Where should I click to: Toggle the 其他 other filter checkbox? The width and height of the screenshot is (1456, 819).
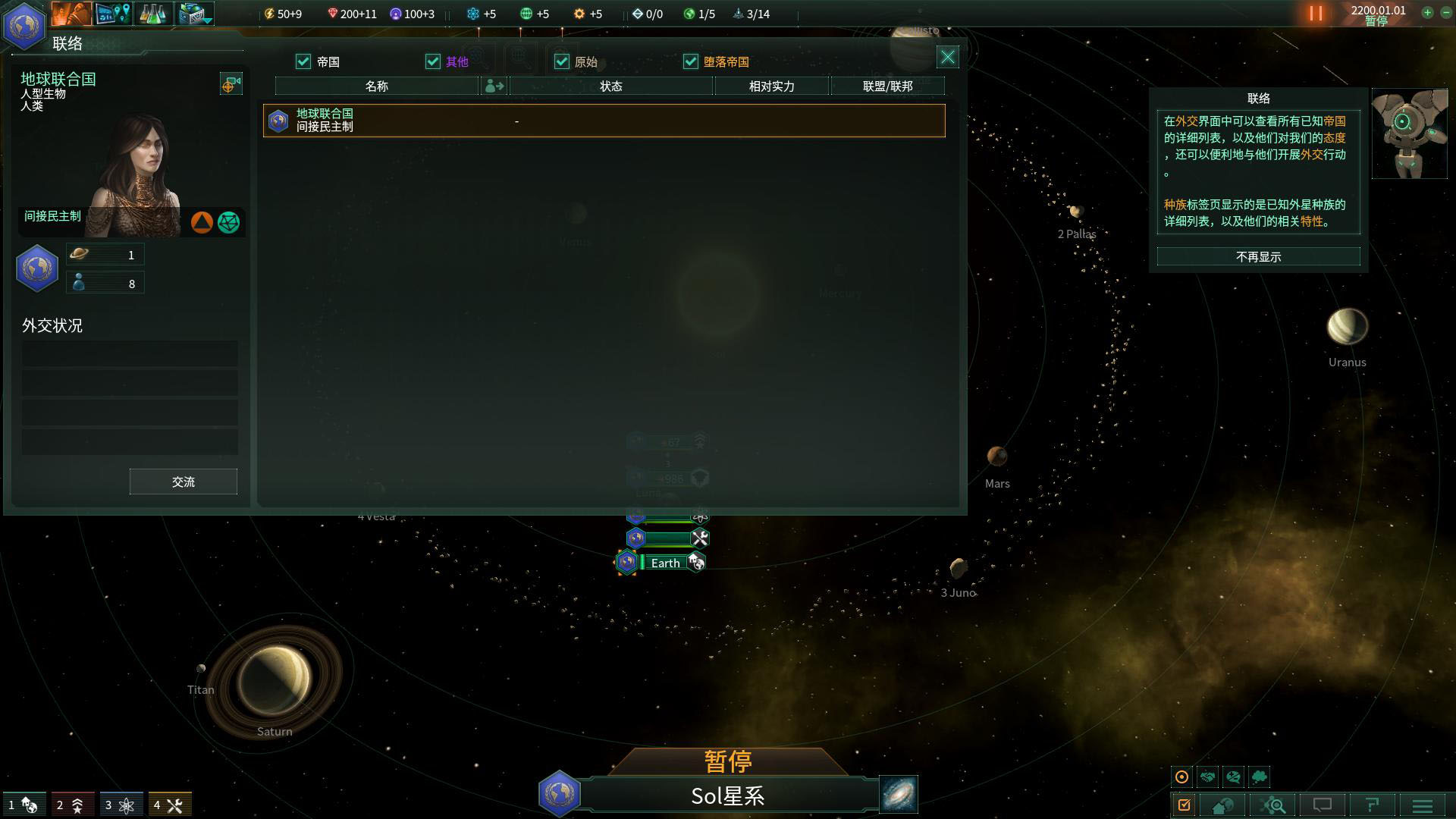[432, 62]
